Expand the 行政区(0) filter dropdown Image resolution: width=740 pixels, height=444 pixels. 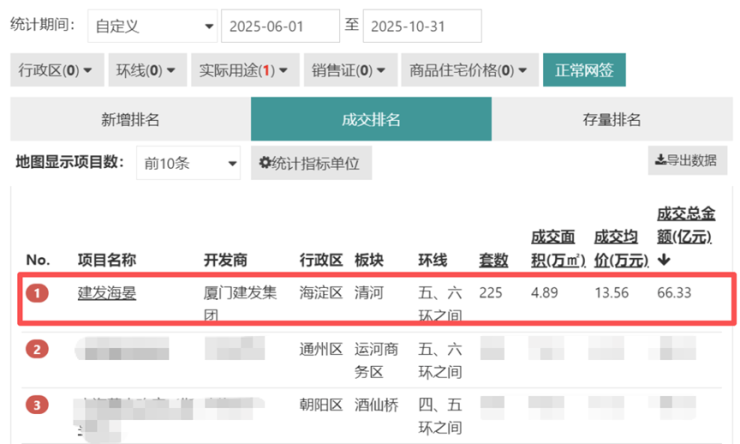(x=55, y=70)
